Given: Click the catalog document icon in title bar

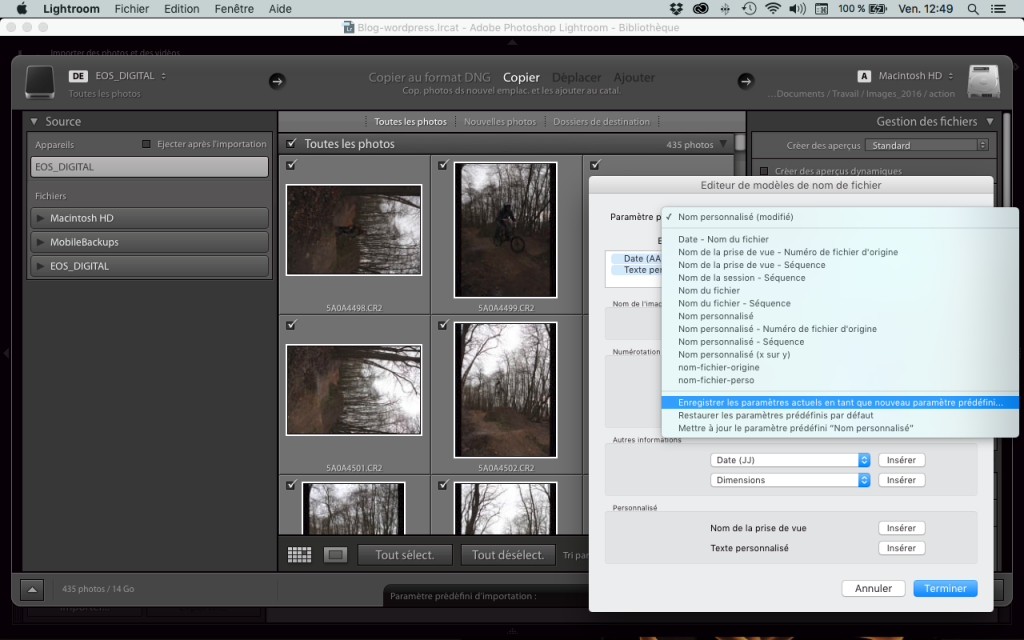Looking at the screenshot, I should coord(349,27).
